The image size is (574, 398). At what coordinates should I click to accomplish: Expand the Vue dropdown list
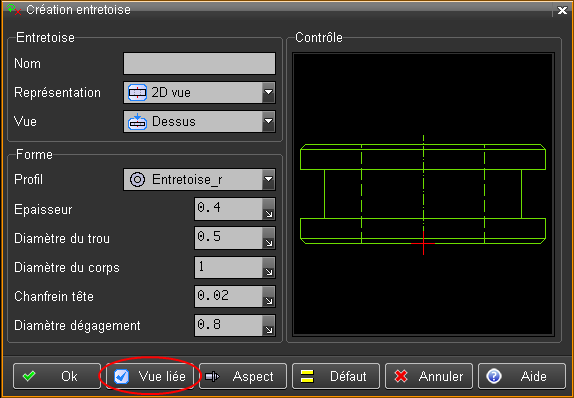tap(269, 121)
